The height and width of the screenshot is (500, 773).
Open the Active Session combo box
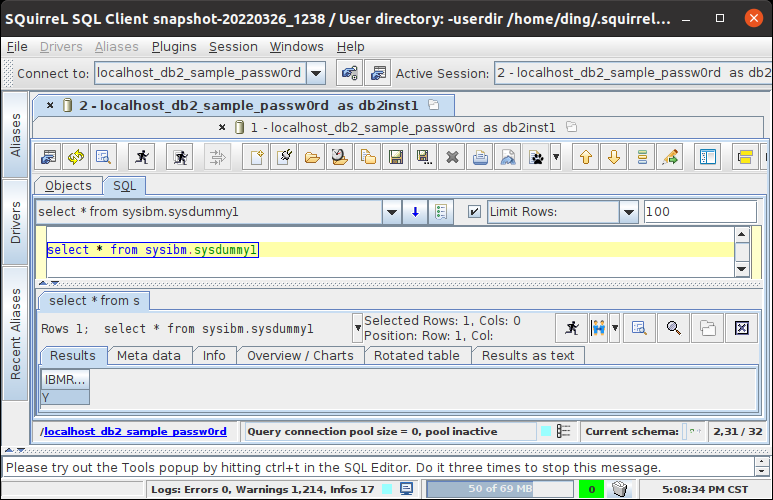pyautogui.click(x=633, y=73)
